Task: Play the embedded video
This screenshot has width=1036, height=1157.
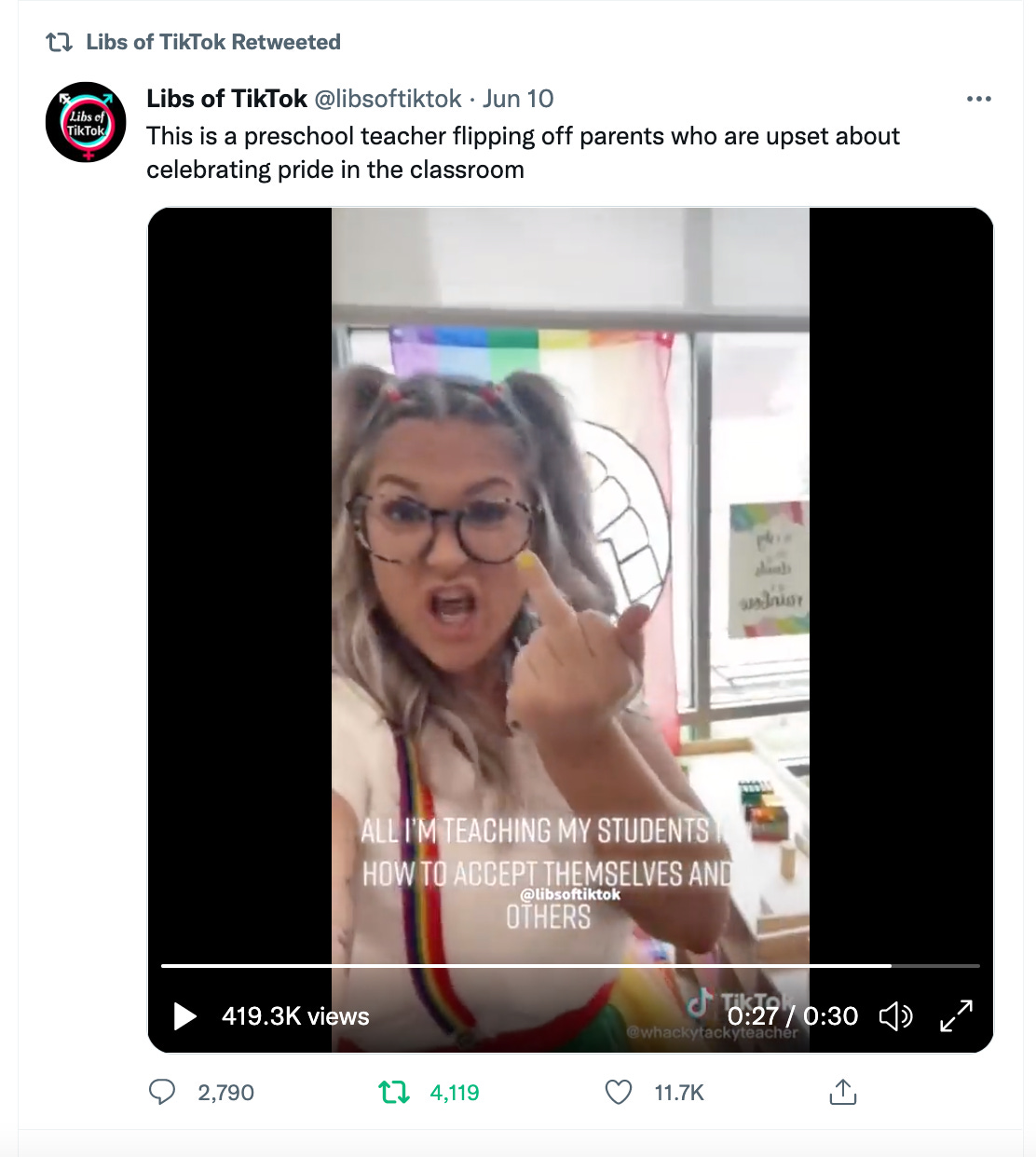Action: 185,1016
